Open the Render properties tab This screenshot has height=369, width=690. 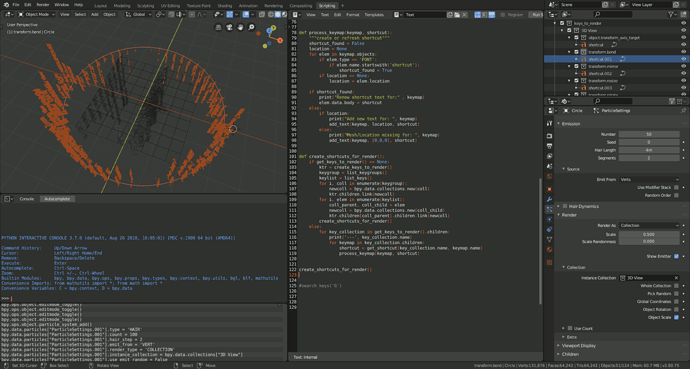(549, 136)
